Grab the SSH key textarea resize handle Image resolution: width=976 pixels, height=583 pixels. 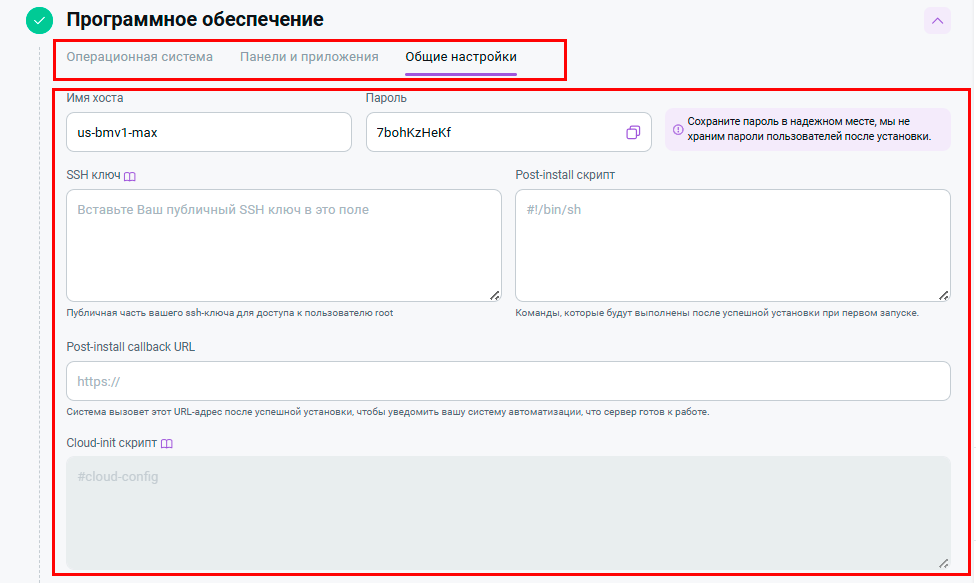[494, 295]
